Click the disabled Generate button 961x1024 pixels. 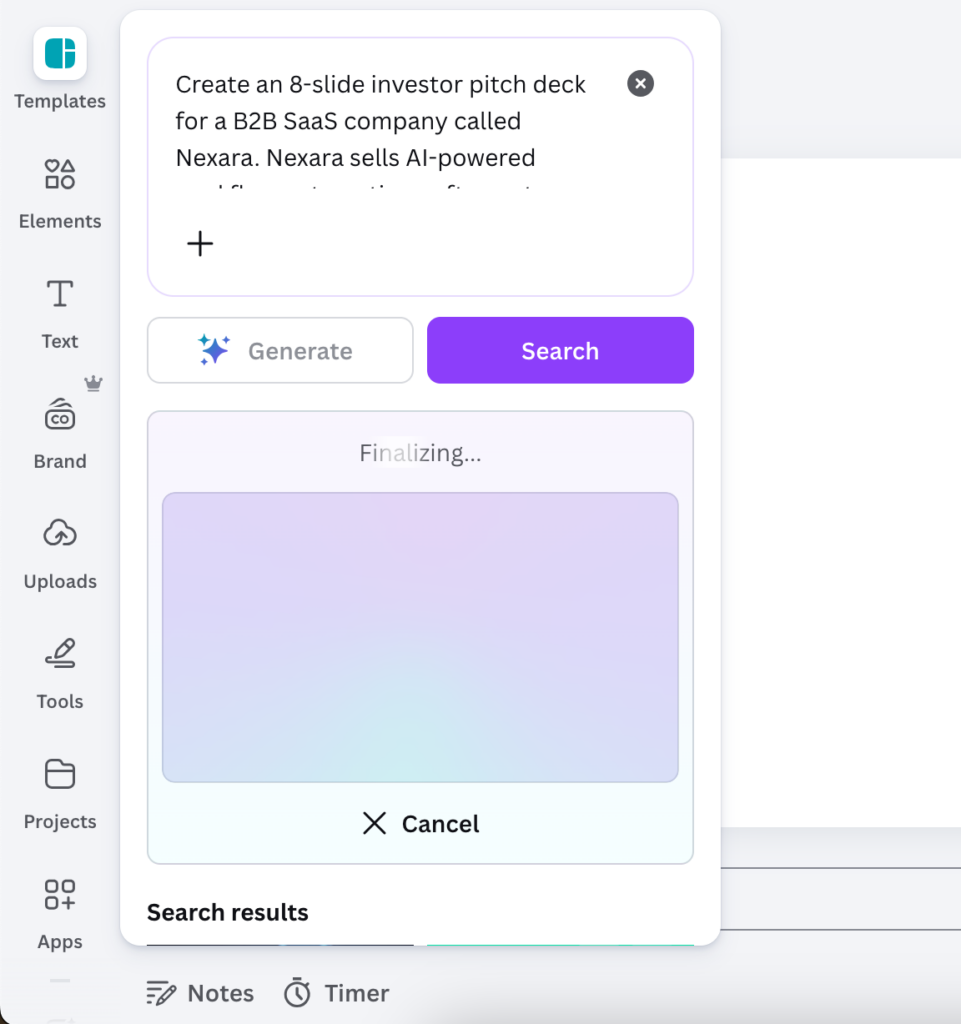pos(280,350)
